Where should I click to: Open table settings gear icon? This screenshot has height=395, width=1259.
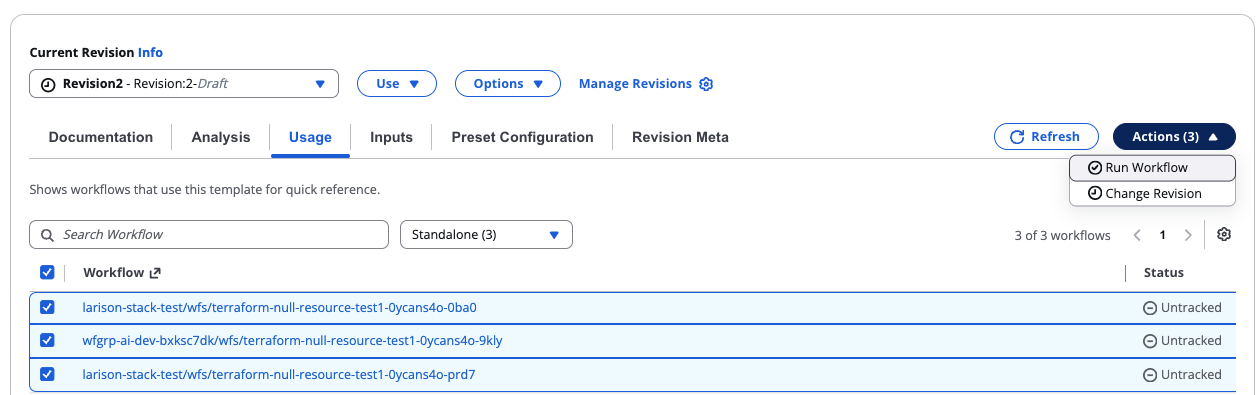(x=1224, y=235)
